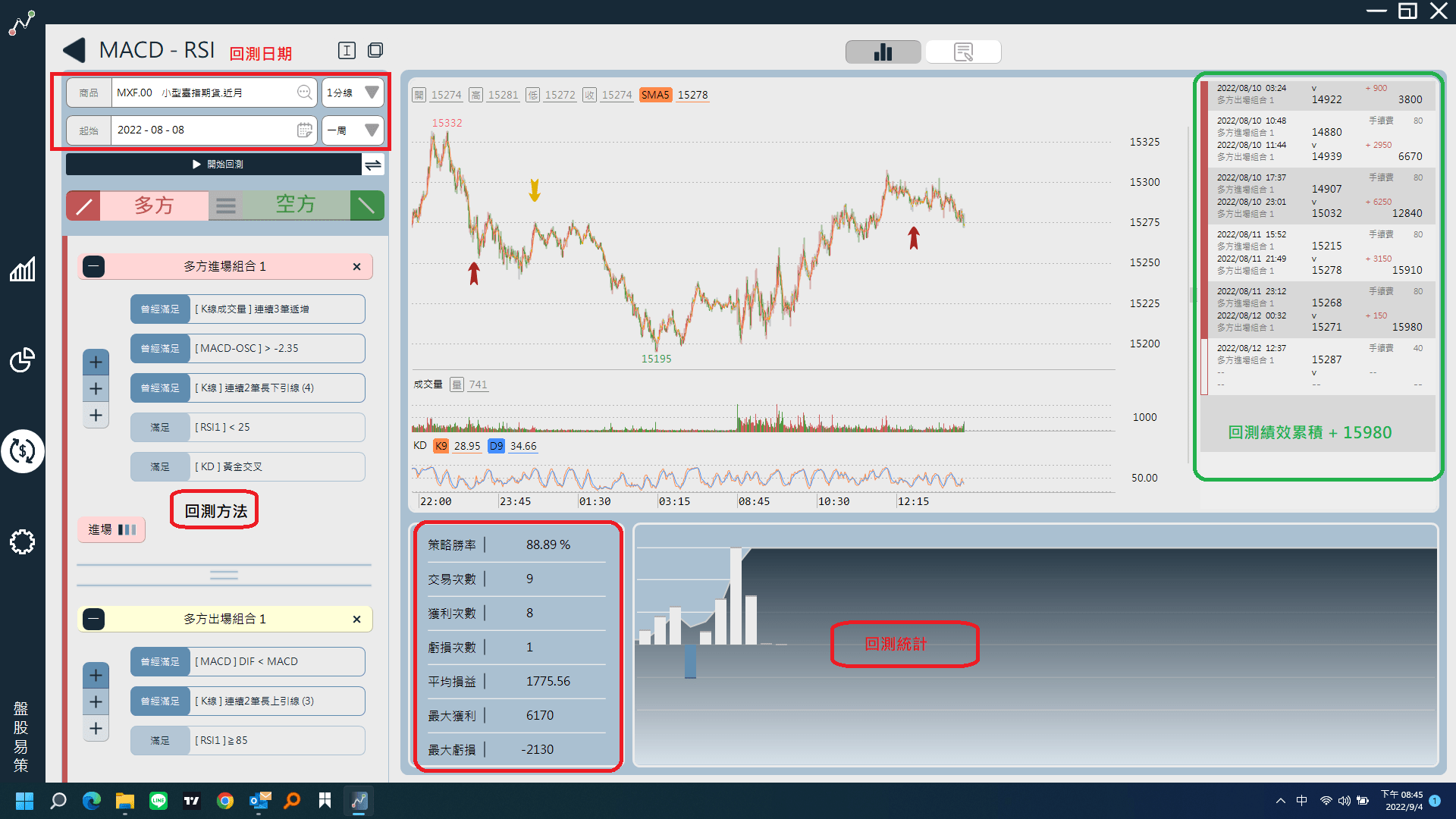Viewport: 1456px width, 819px height.
Task: Click the back arrow beside MACD - RSI
Action: coord(74,51)
